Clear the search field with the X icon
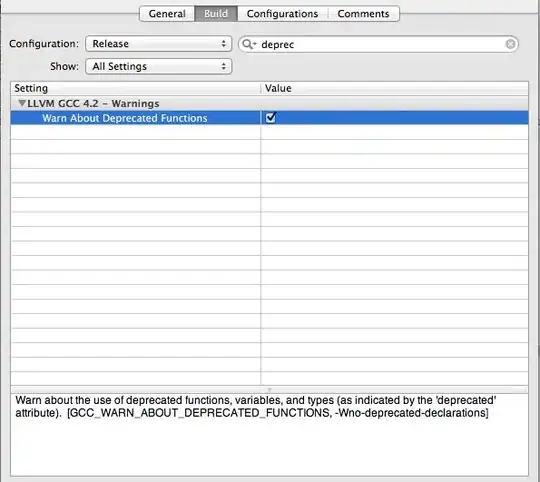 click(510, 44)
